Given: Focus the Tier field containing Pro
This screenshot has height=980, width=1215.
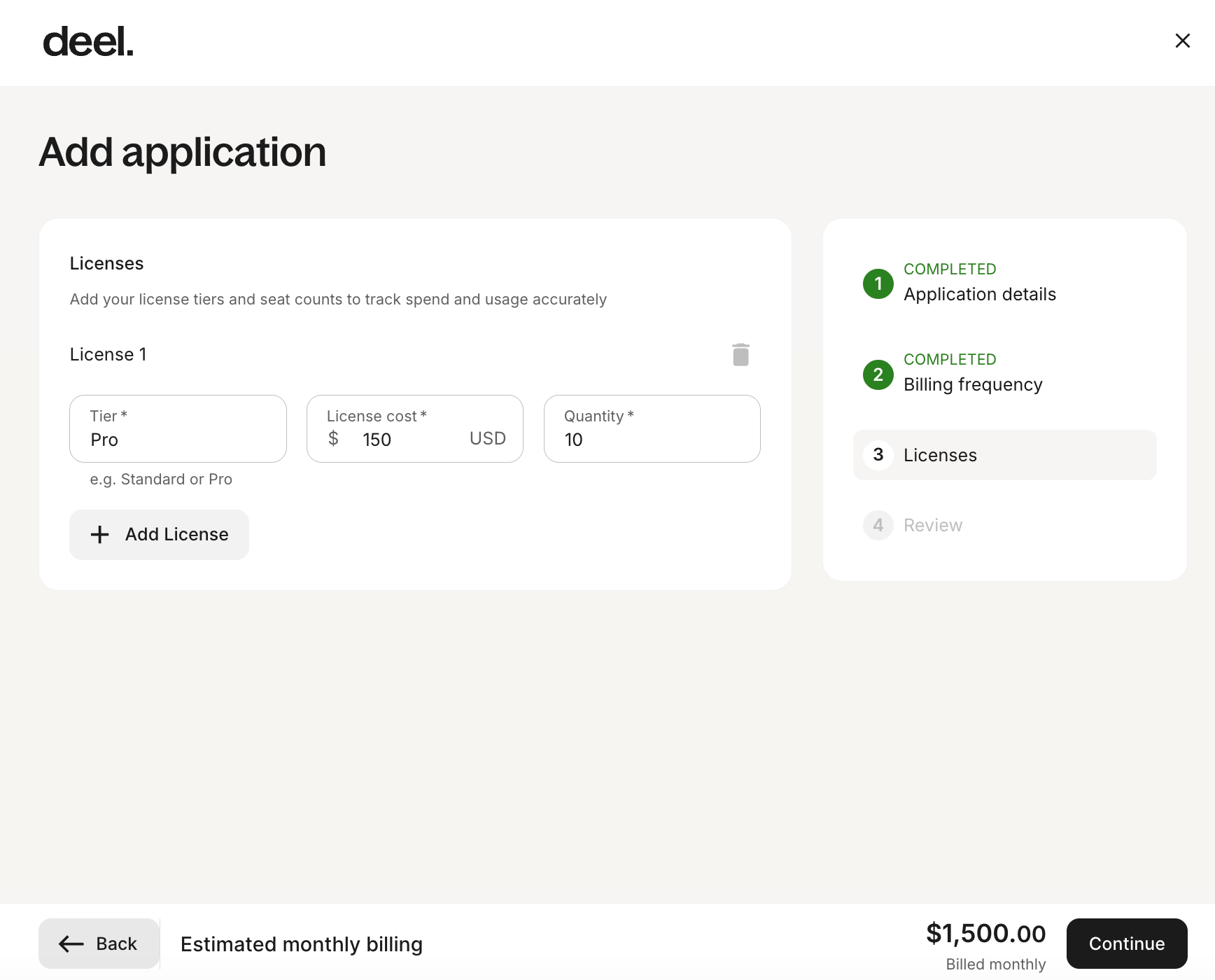Looking at the screenshot, I should [x=178, y=440].
